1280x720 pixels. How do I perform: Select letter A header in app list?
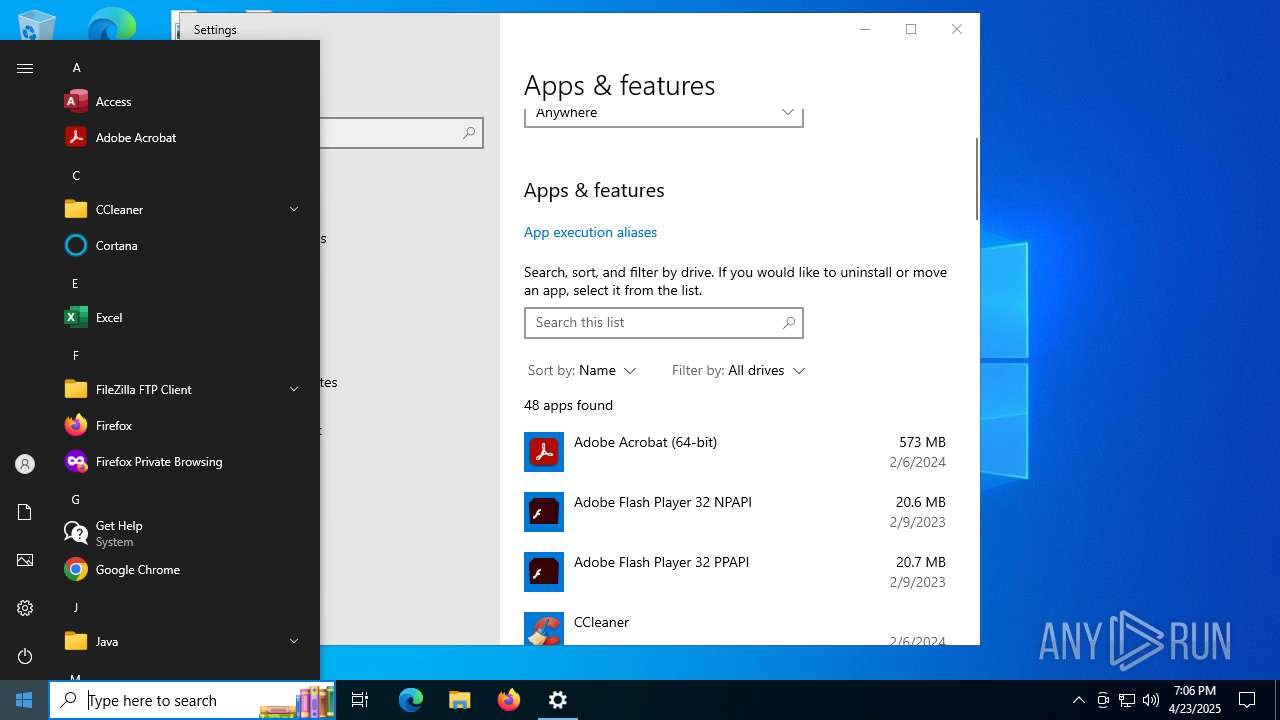click(76, 67)
